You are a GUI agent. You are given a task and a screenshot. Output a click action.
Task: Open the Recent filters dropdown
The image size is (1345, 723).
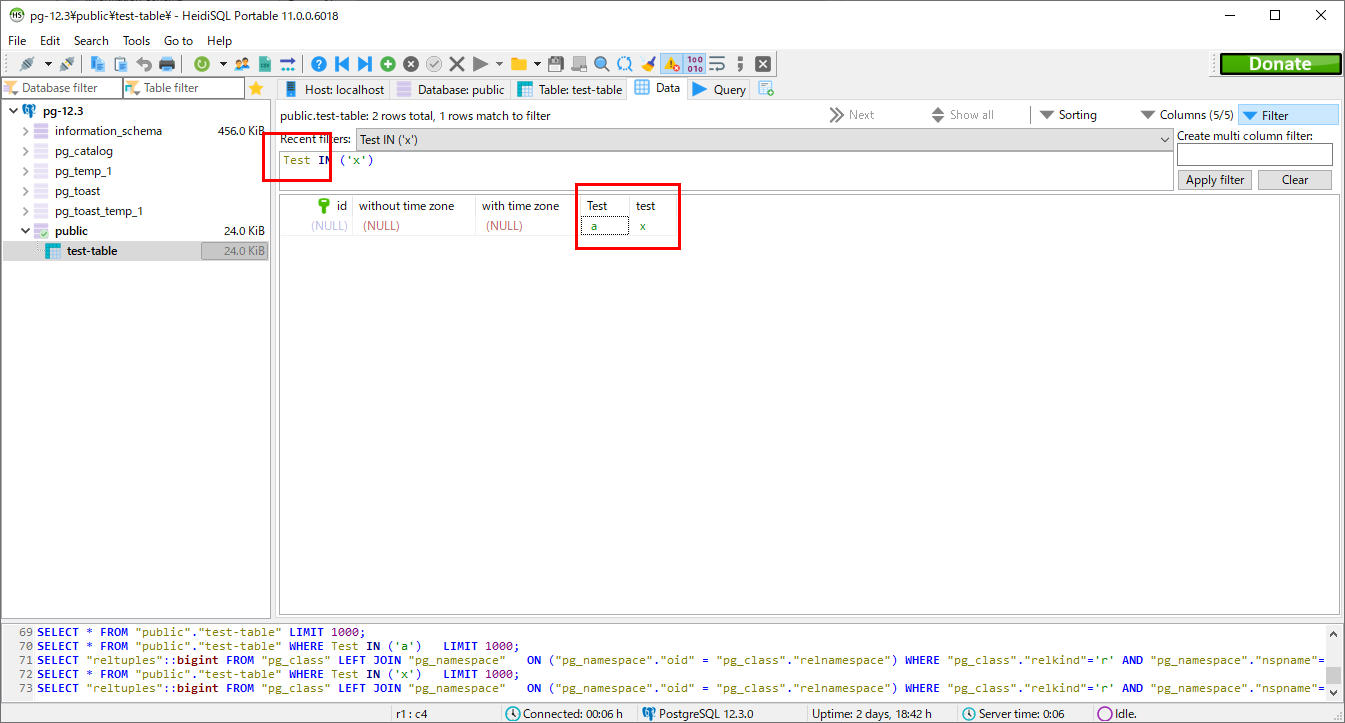pos(1163,138)
